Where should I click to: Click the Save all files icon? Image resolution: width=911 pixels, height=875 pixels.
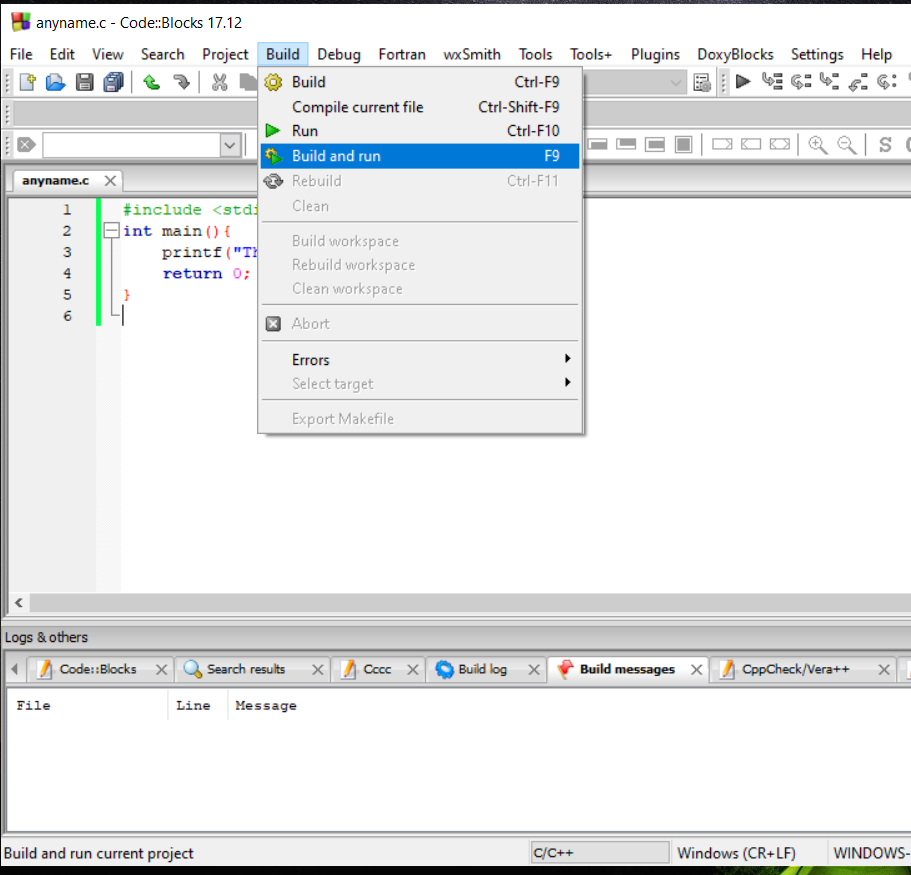[113, 82]
